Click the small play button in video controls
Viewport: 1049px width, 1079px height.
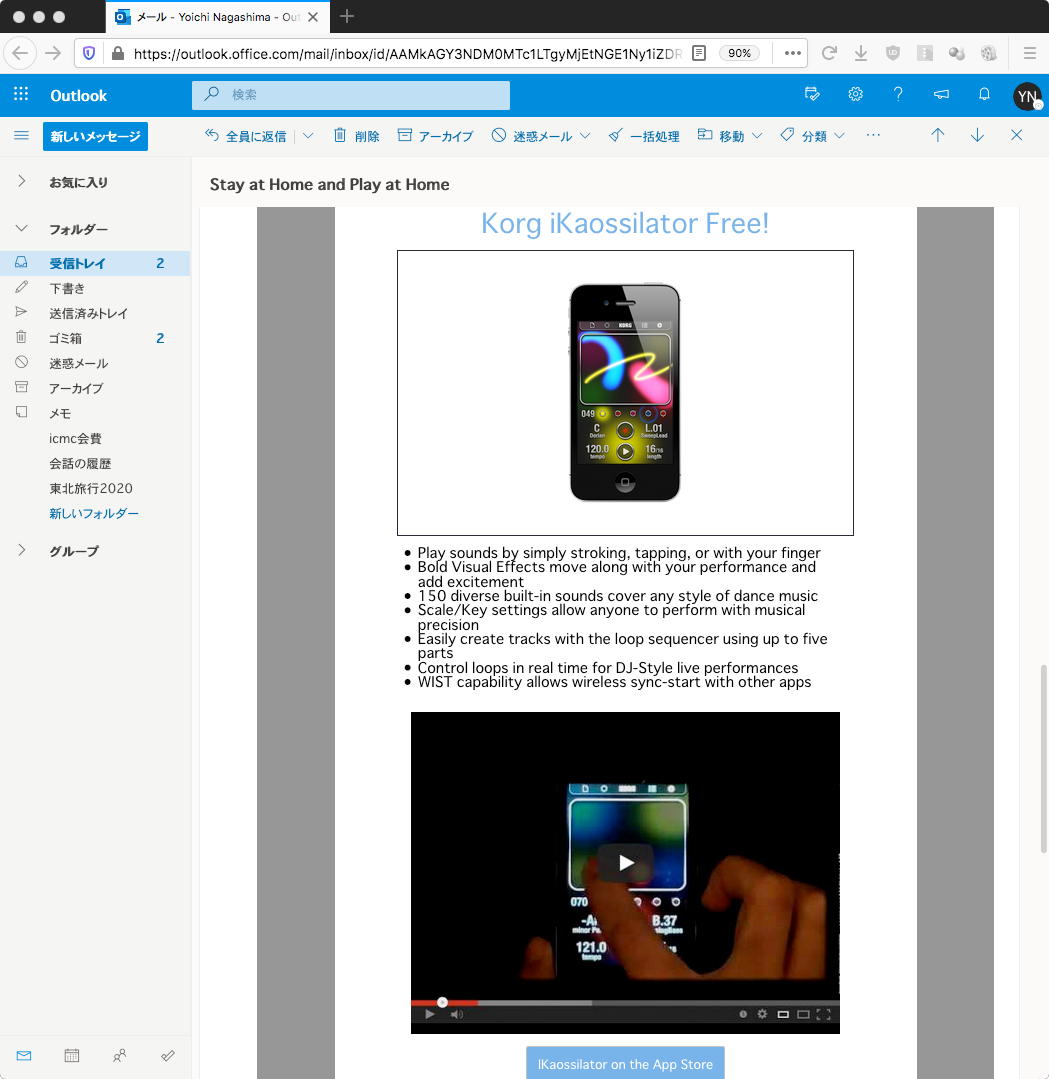click(430, 1014)
